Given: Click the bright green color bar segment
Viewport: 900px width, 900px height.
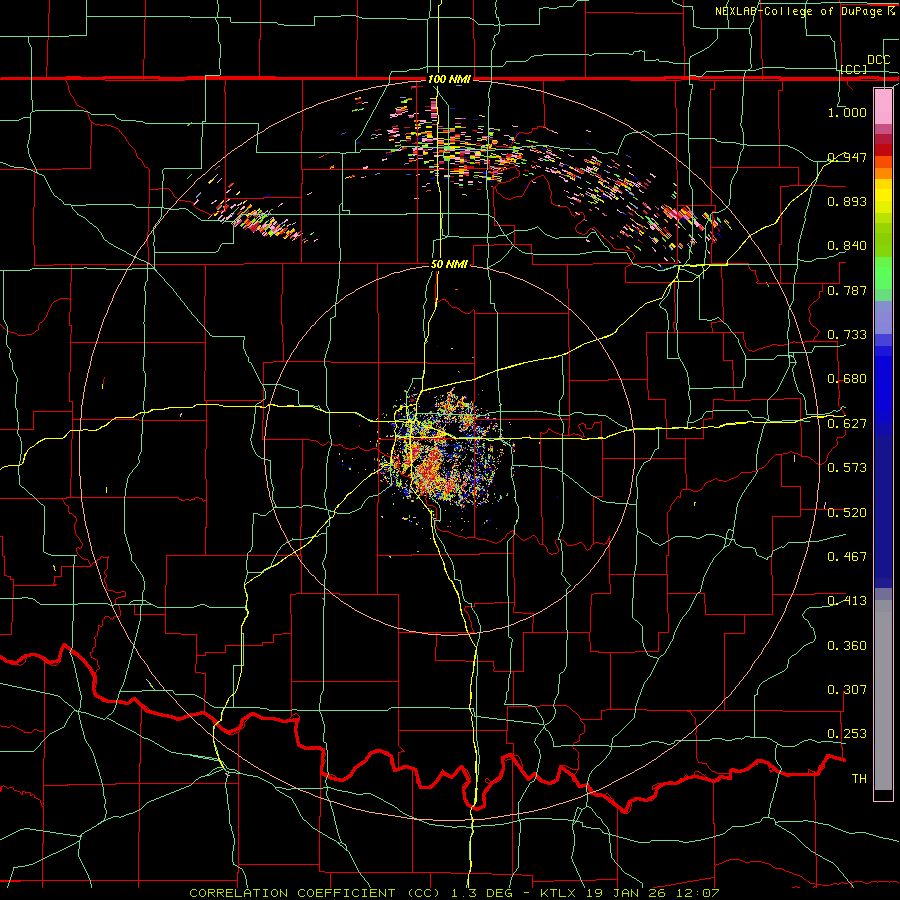Looking at the screenshot, I should tap(883, 273).
